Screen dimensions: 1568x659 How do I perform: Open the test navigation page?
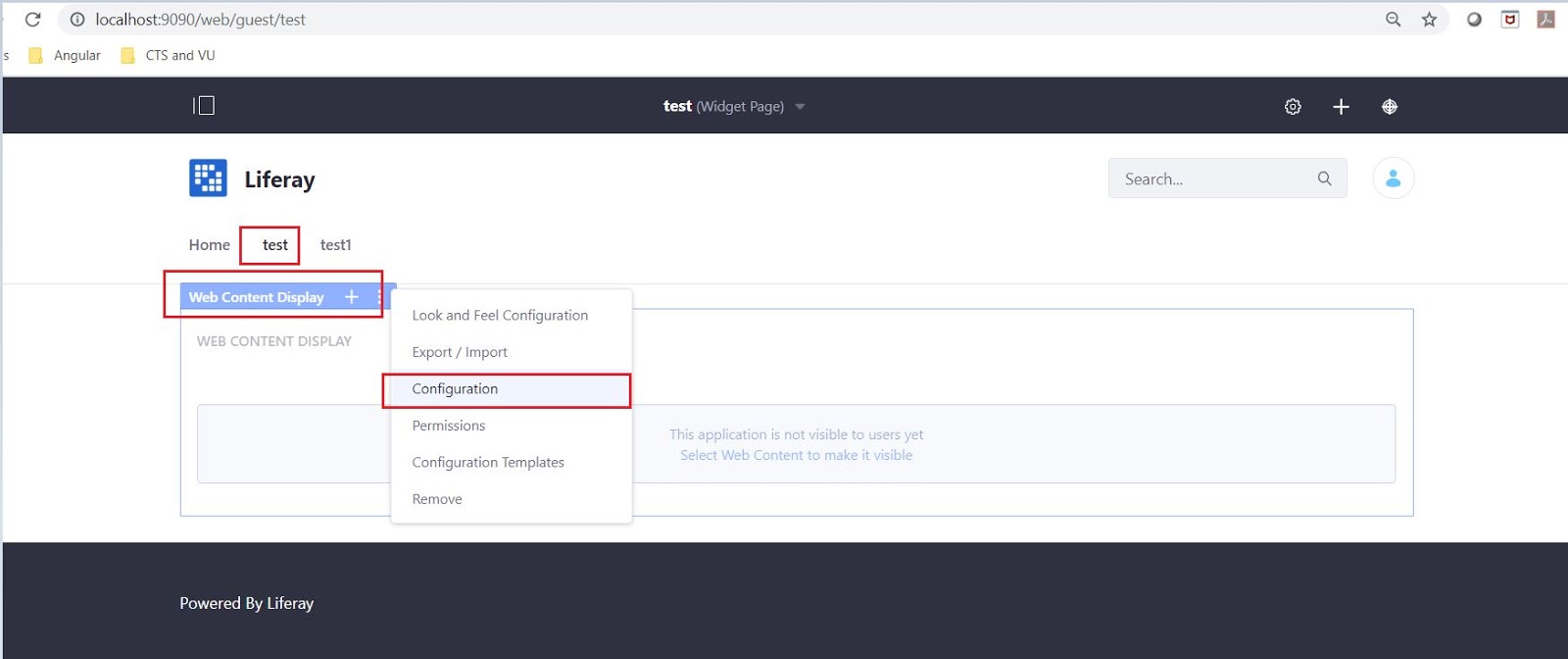(x=275, y=245)
